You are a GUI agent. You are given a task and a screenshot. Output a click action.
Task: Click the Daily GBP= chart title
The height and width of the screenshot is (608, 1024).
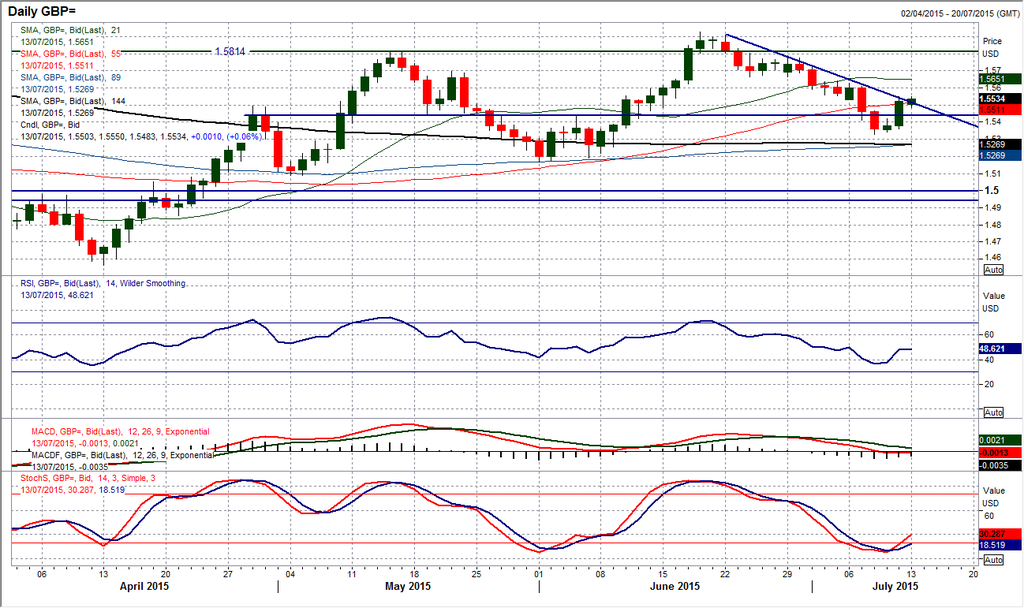40,11
